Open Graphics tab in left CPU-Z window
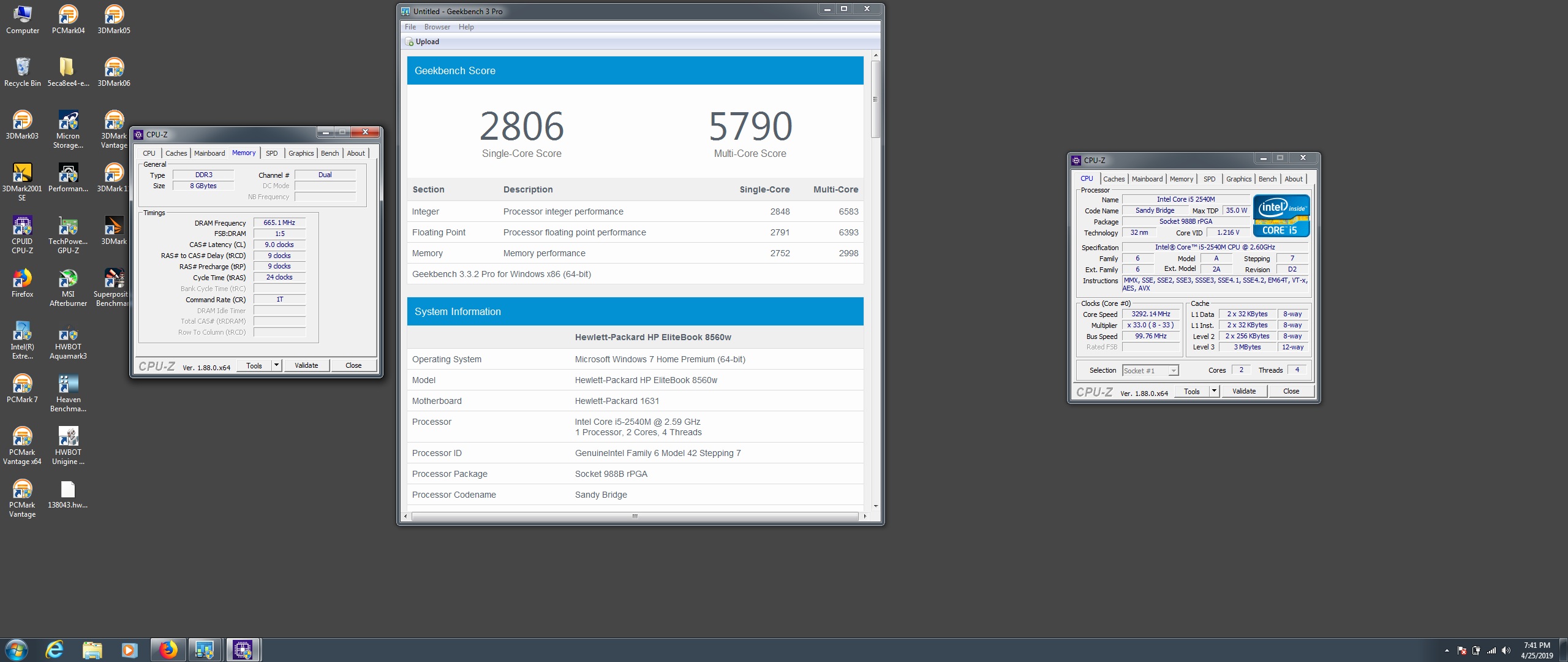Image resolution: width=1568 pixels, height=662 pixels. coord(301,153)
